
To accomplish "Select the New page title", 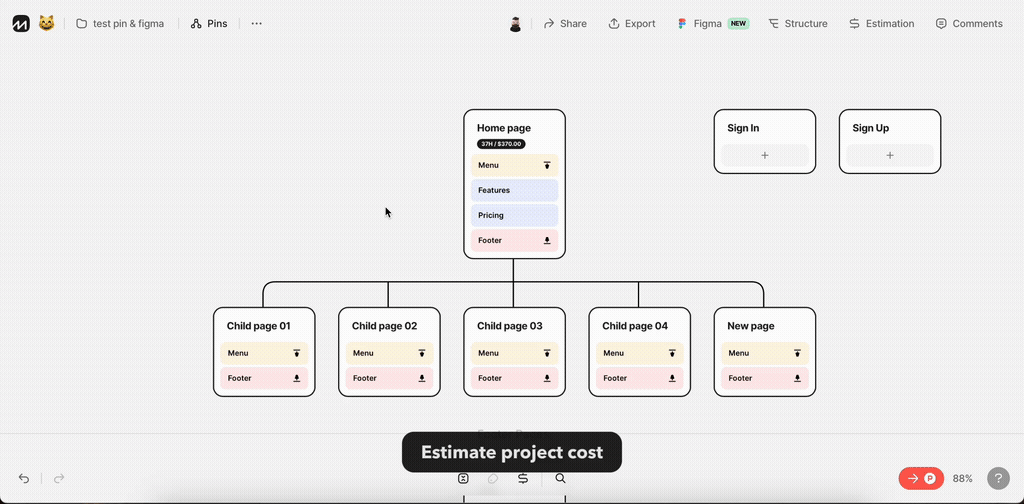I will [x=751, y=326].
